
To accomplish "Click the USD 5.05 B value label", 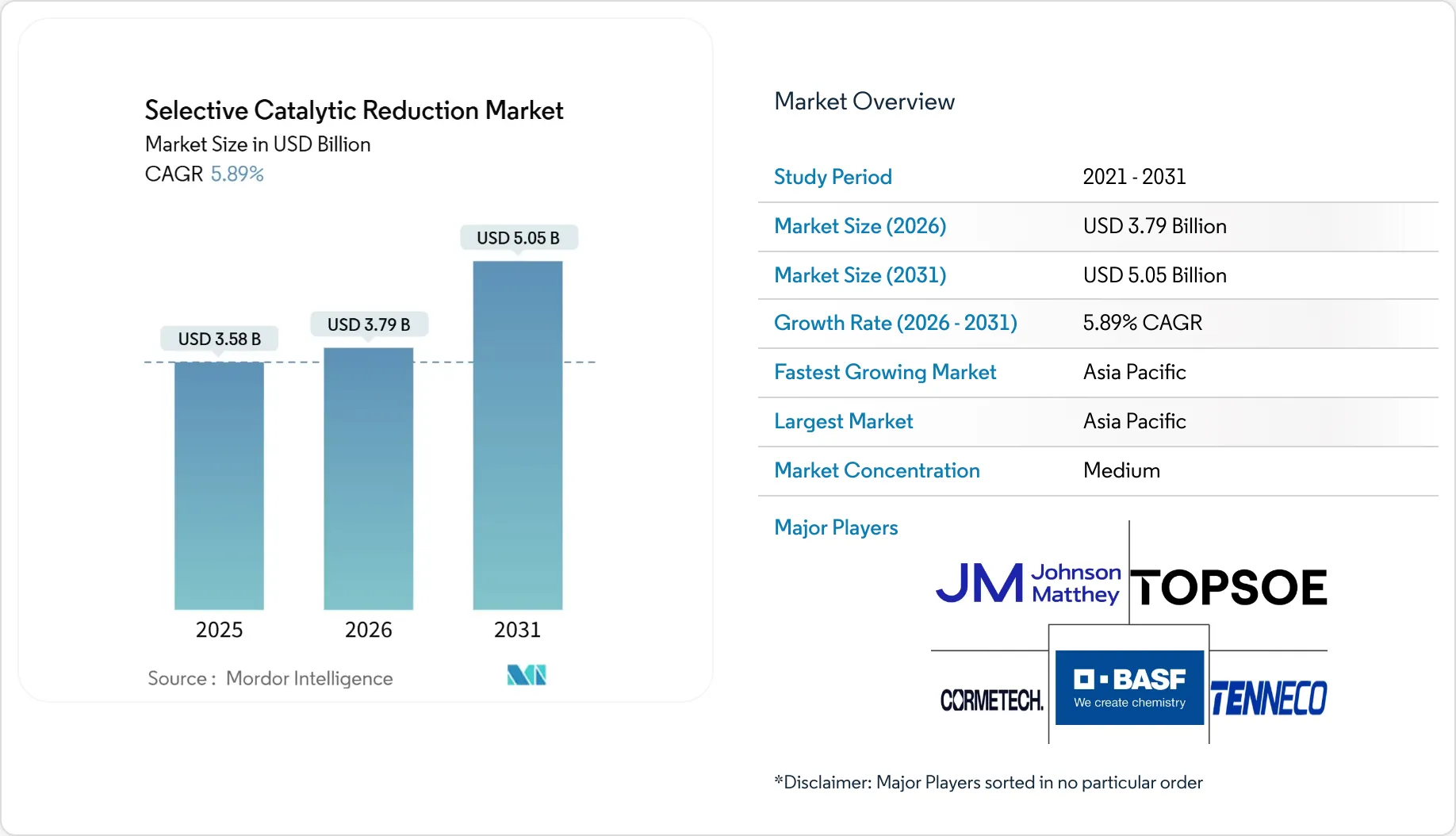I will (519, 238).
